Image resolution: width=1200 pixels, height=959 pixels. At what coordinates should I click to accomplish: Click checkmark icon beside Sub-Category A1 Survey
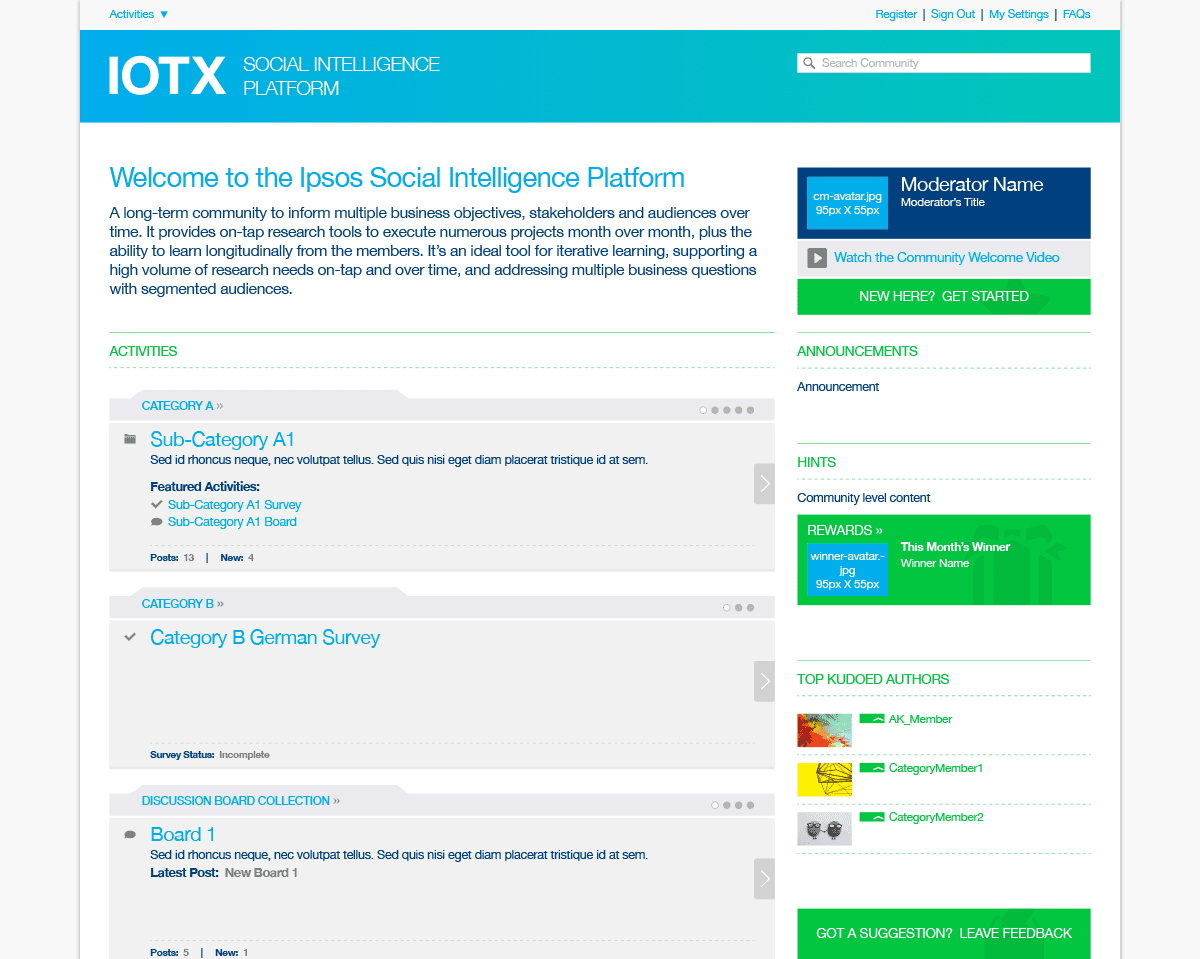click(156, 505)
